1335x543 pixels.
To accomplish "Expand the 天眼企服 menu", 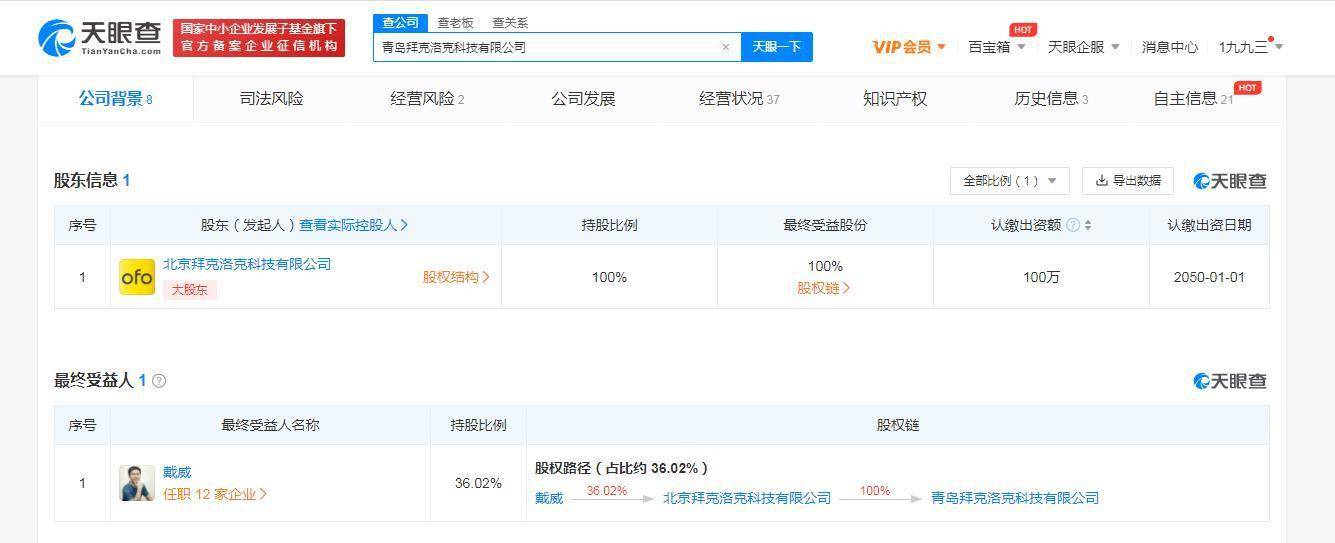I will click(1084, 47).
